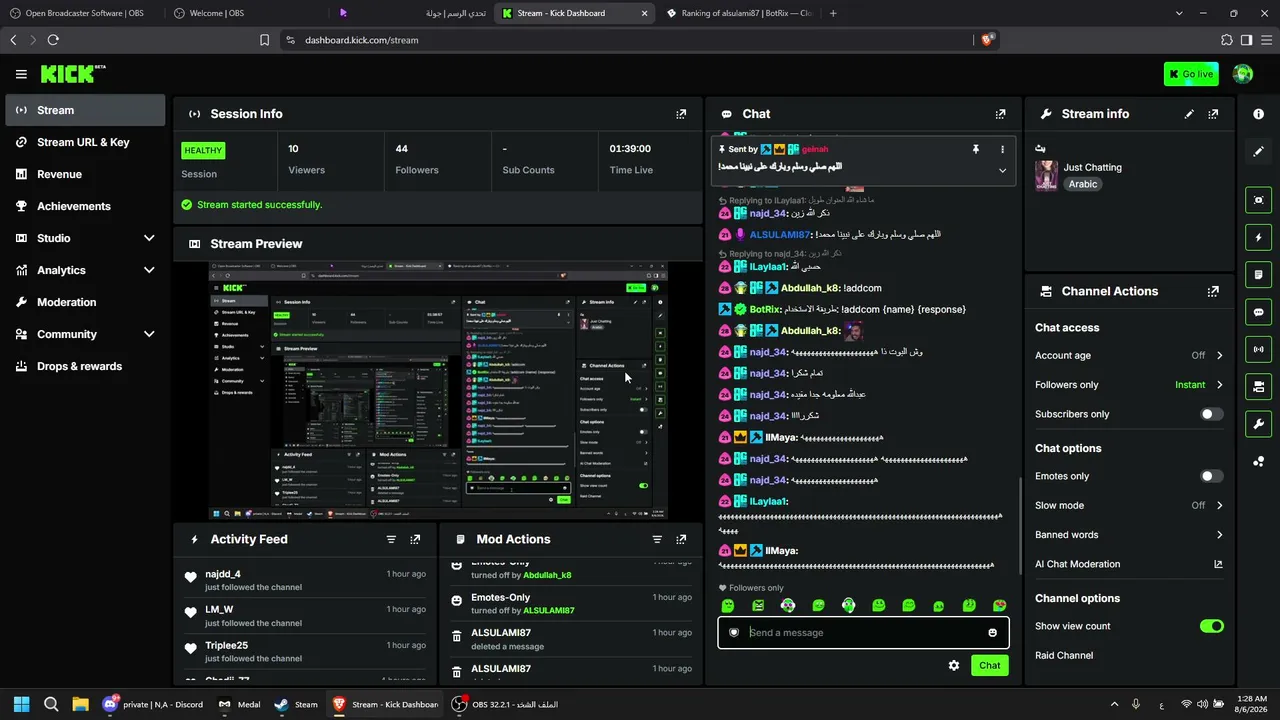Open Steam from the taskbar
The image size is (1280, 720).
click(x=296, y=704)
